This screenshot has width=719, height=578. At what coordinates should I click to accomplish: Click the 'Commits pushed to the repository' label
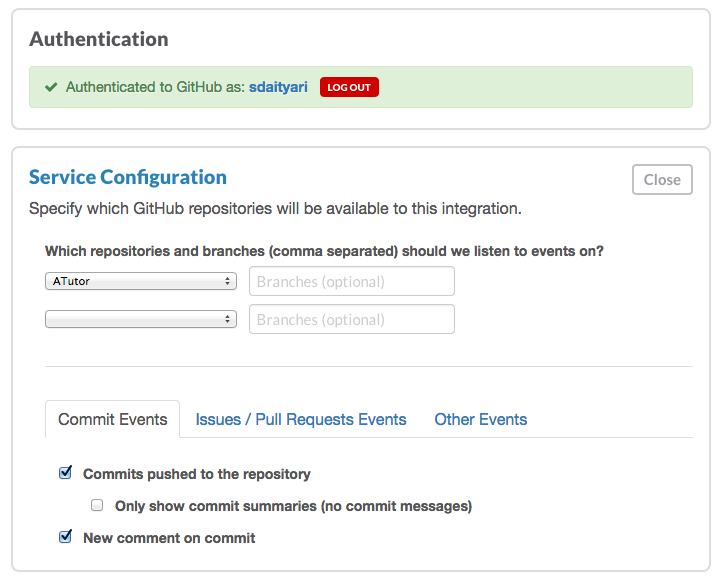(197, 474)
